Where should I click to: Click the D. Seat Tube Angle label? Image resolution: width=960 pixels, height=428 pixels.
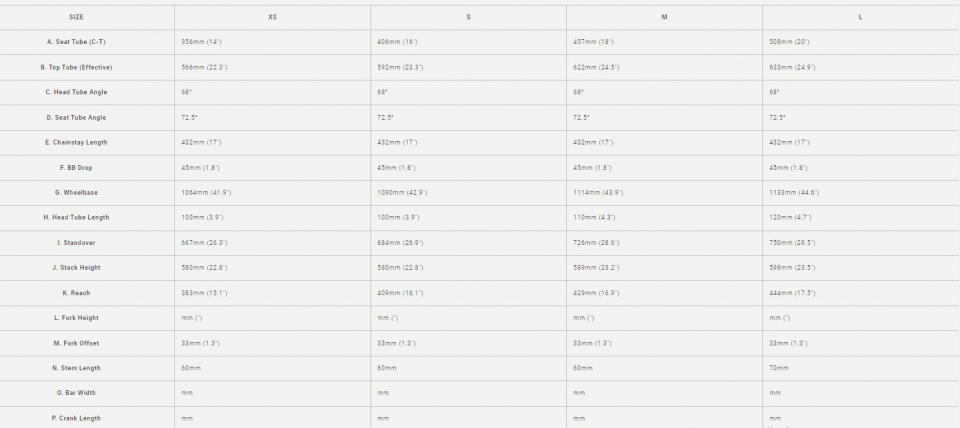(x=77, y=118)
